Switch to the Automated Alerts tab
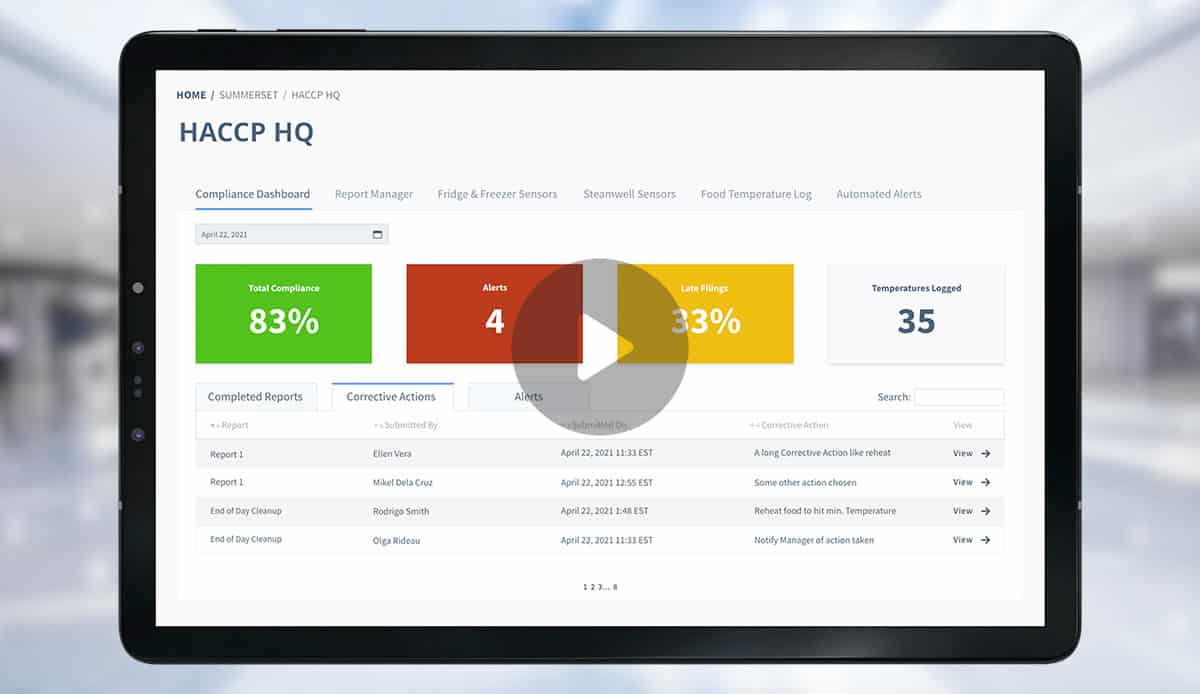Image resolution: width=1200 pixels, height=694 pixels. [879, 193]
